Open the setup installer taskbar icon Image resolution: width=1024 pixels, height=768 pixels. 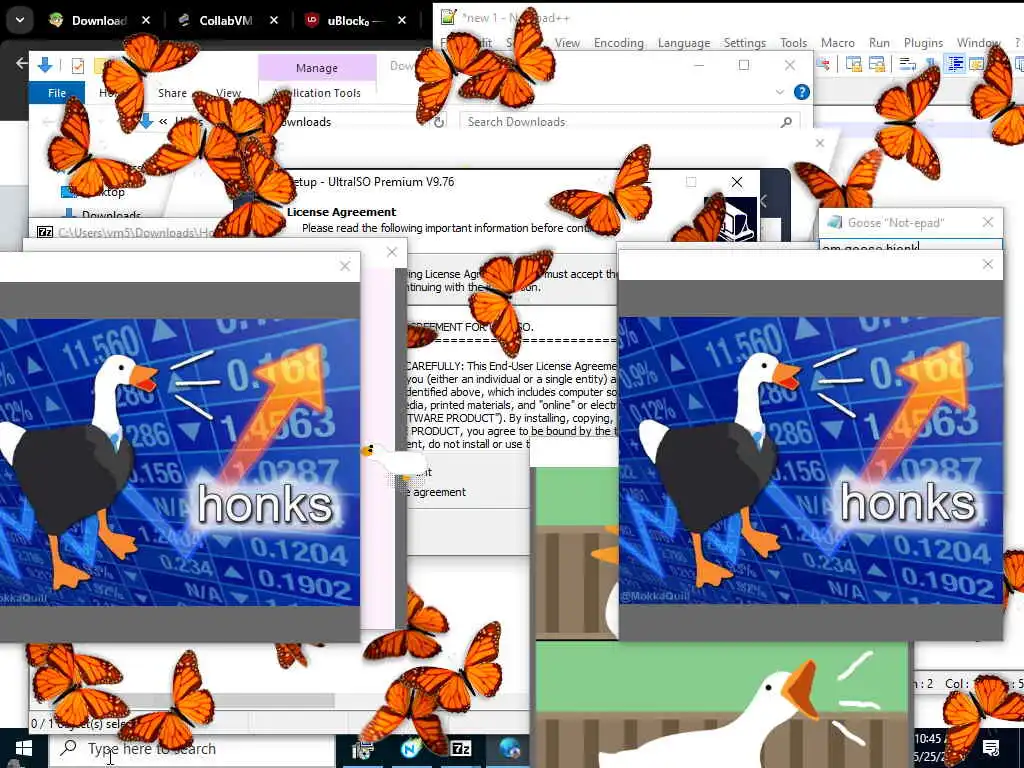tap(362, 748)
